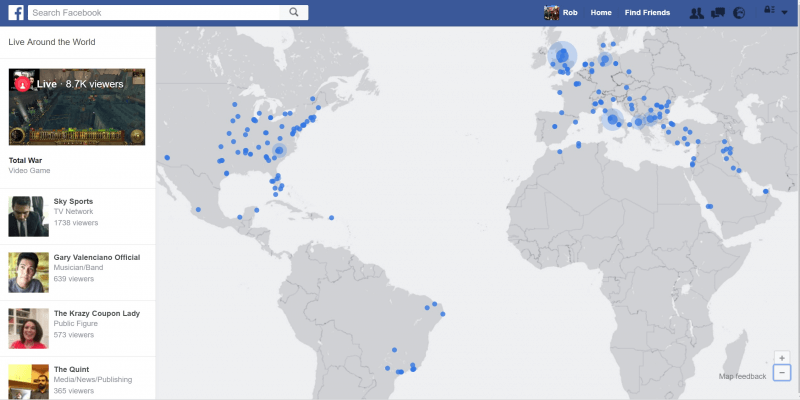The height and width of the screenshot is (400, 800).
Task: Select Gary Valenciano Official title
Action: [x=97, y=258]
